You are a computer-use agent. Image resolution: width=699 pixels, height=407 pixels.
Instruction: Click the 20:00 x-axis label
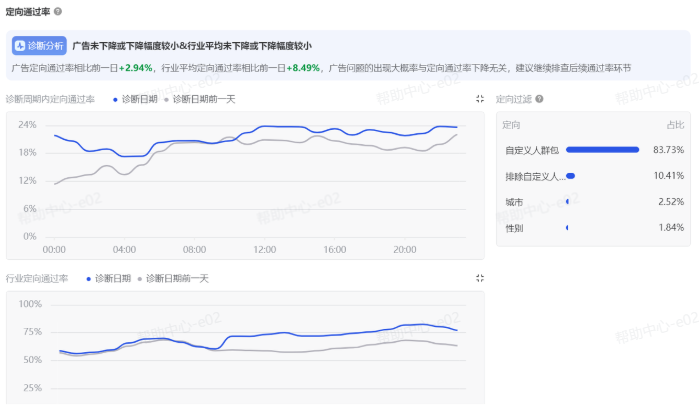coord(405,250)
